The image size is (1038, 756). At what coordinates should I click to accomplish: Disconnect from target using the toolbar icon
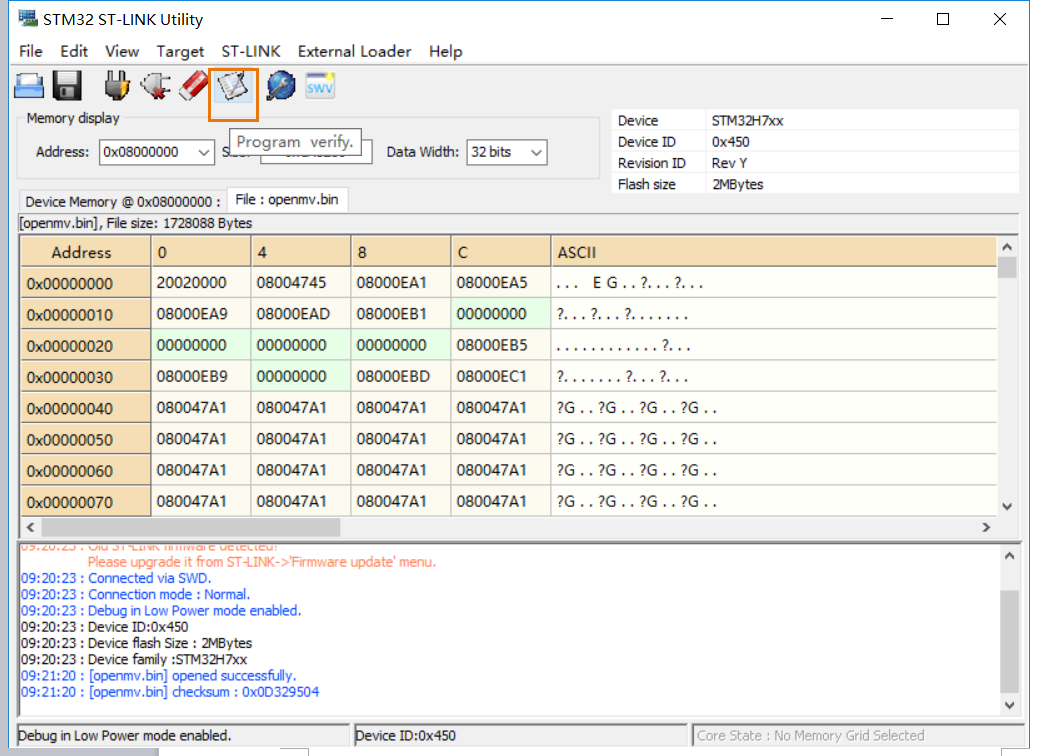click(156, 86)
